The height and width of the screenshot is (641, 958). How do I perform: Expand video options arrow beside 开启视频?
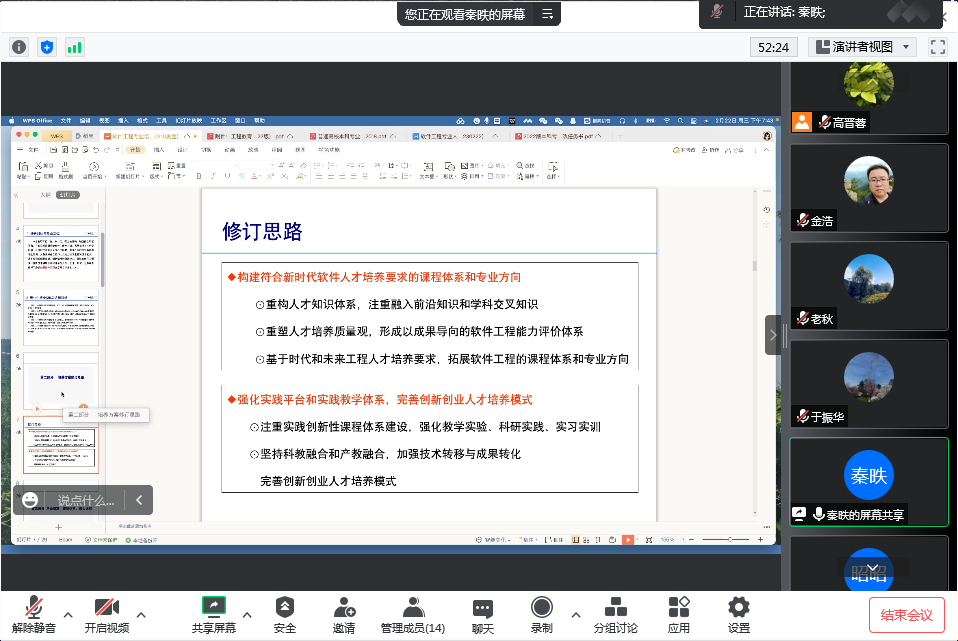point(141,614)
